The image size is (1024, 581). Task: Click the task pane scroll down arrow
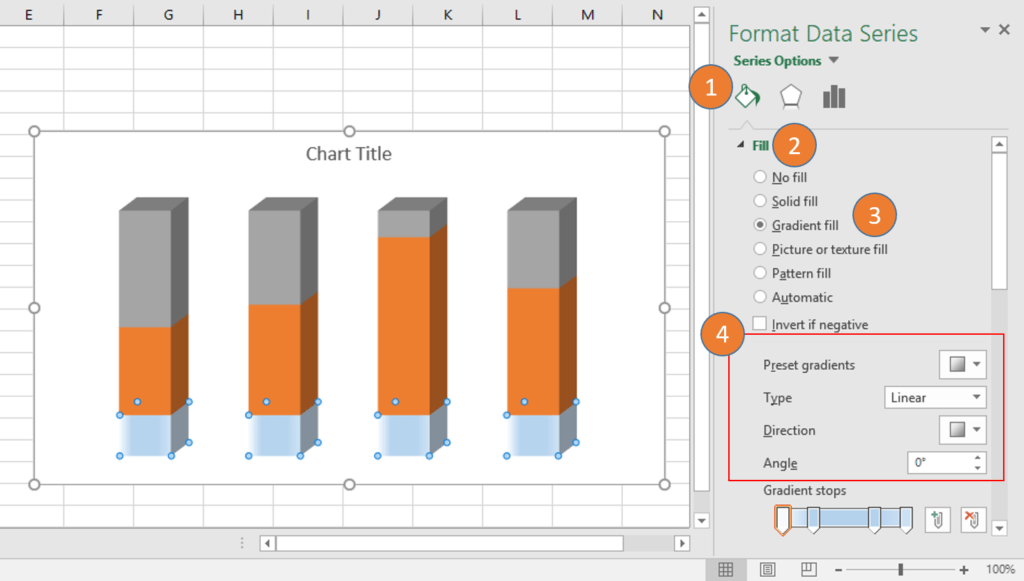999,527
